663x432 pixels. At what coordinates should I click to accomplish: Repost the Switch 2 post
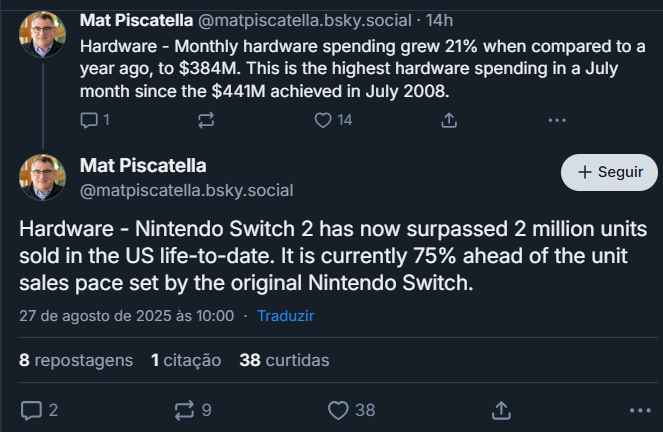point(193,410)
